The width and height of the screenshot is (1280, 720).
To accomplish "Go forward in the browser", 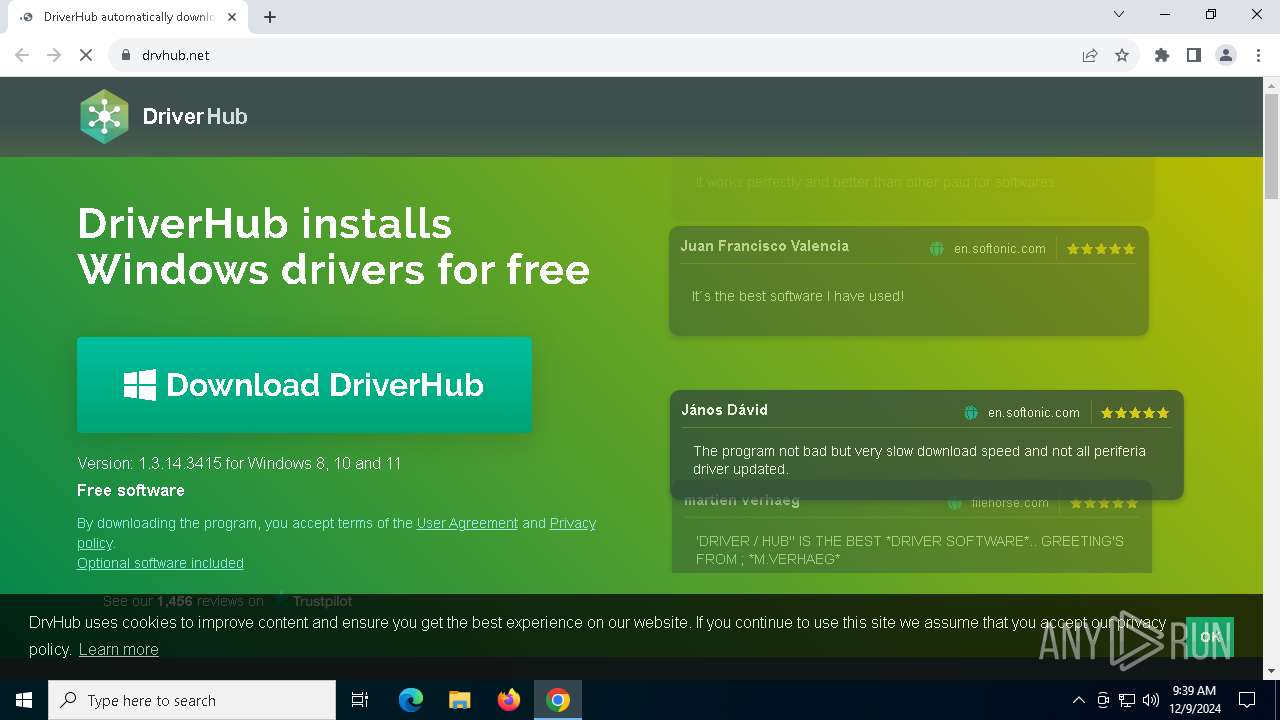I will [54, 55].
